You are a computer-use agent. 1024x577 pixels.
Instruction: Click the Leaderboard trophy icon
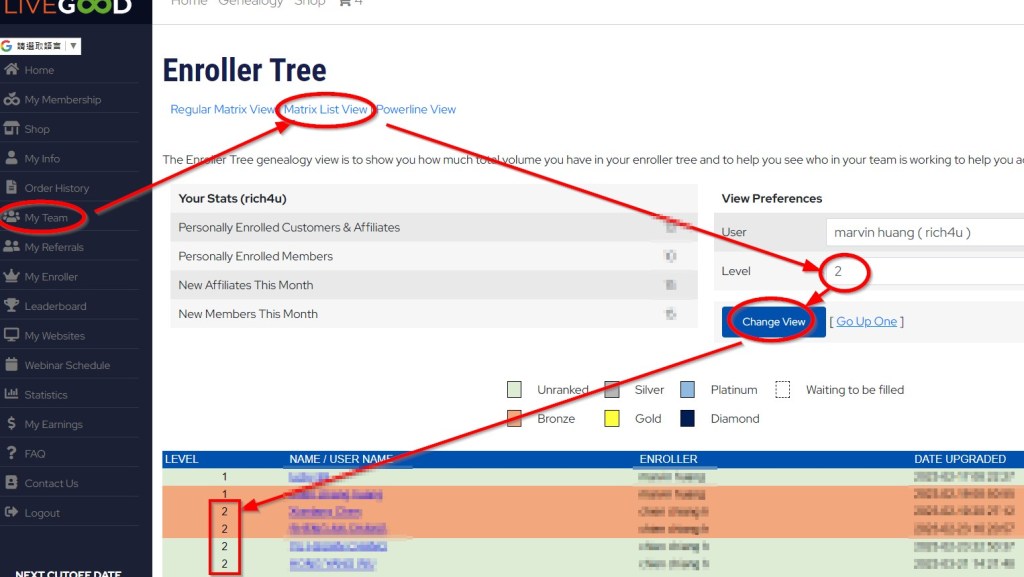pos(12,306)
